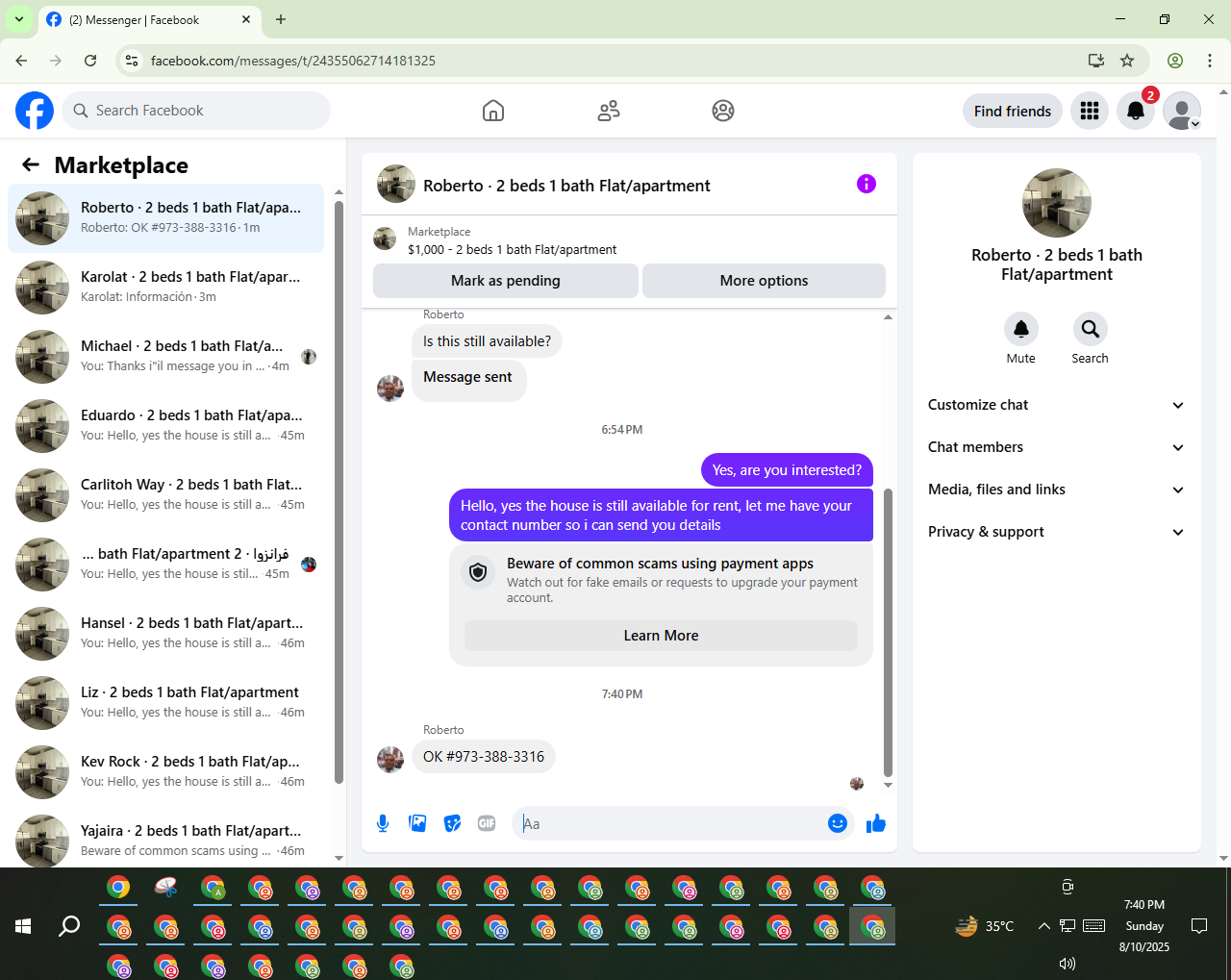
Task: Expand Media, files and links section
Action: point(1056,490)
